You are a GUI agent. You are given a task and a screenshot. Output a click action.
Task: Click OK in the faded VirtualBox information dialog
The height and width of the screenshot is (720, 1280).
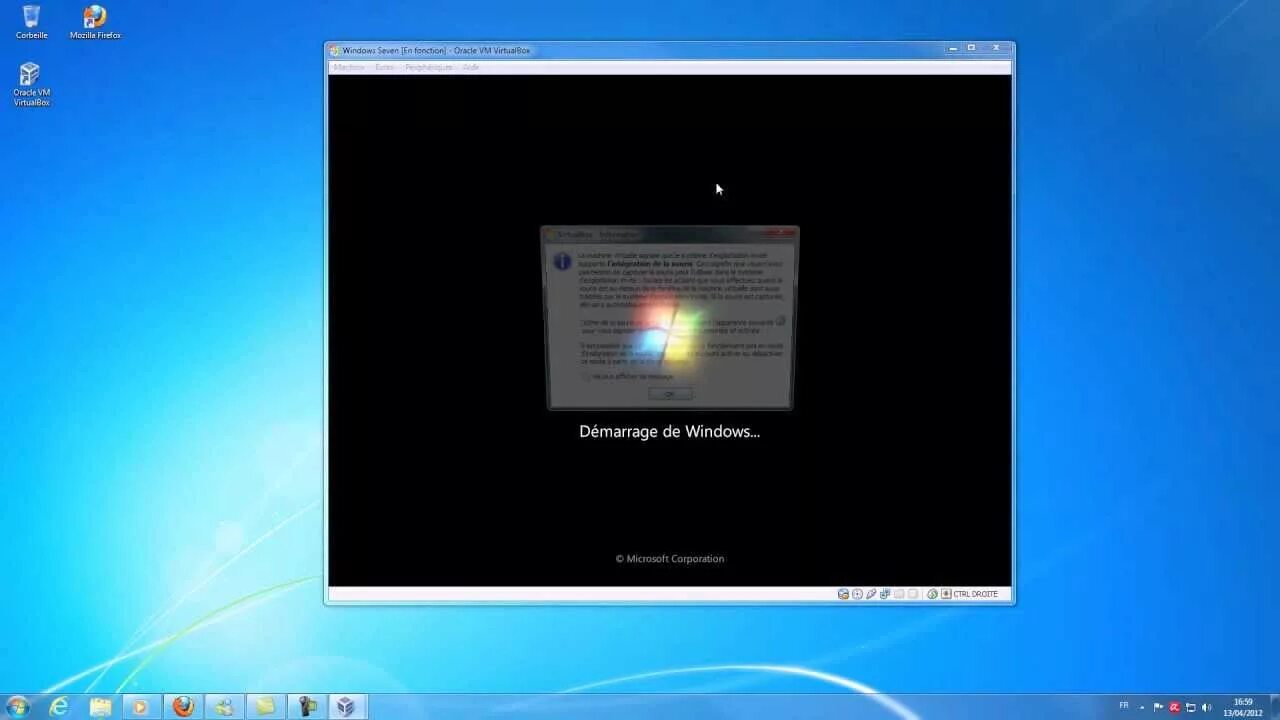point(669,394)
